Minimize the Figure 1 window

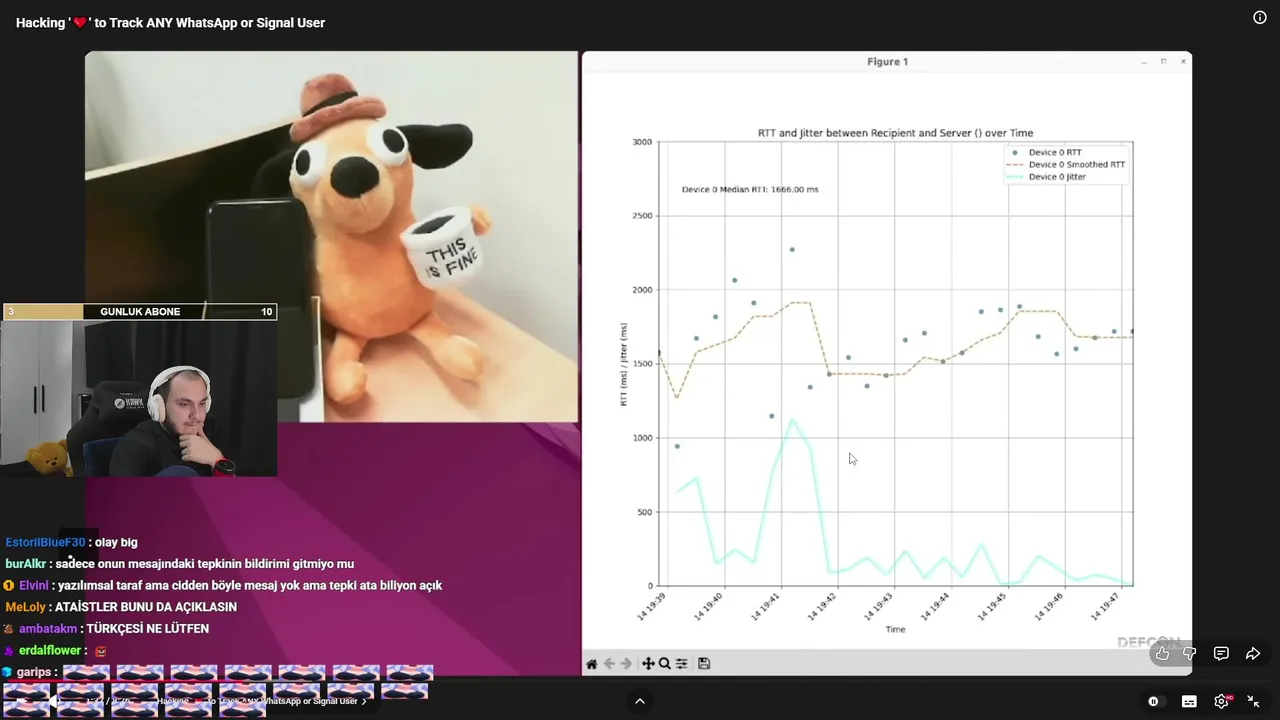click(1144, 62)
